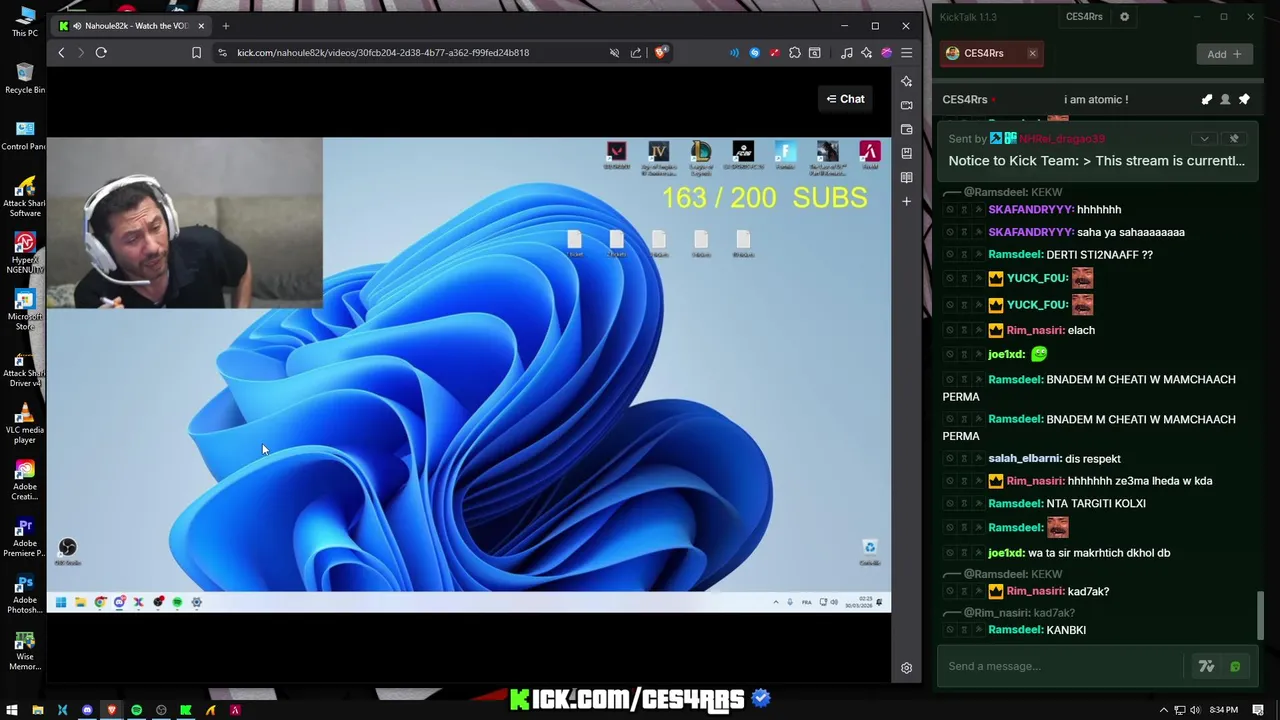Open Discord from the taskbar
This screenshot has width=1280, height=720.
[x=87, y=710]
